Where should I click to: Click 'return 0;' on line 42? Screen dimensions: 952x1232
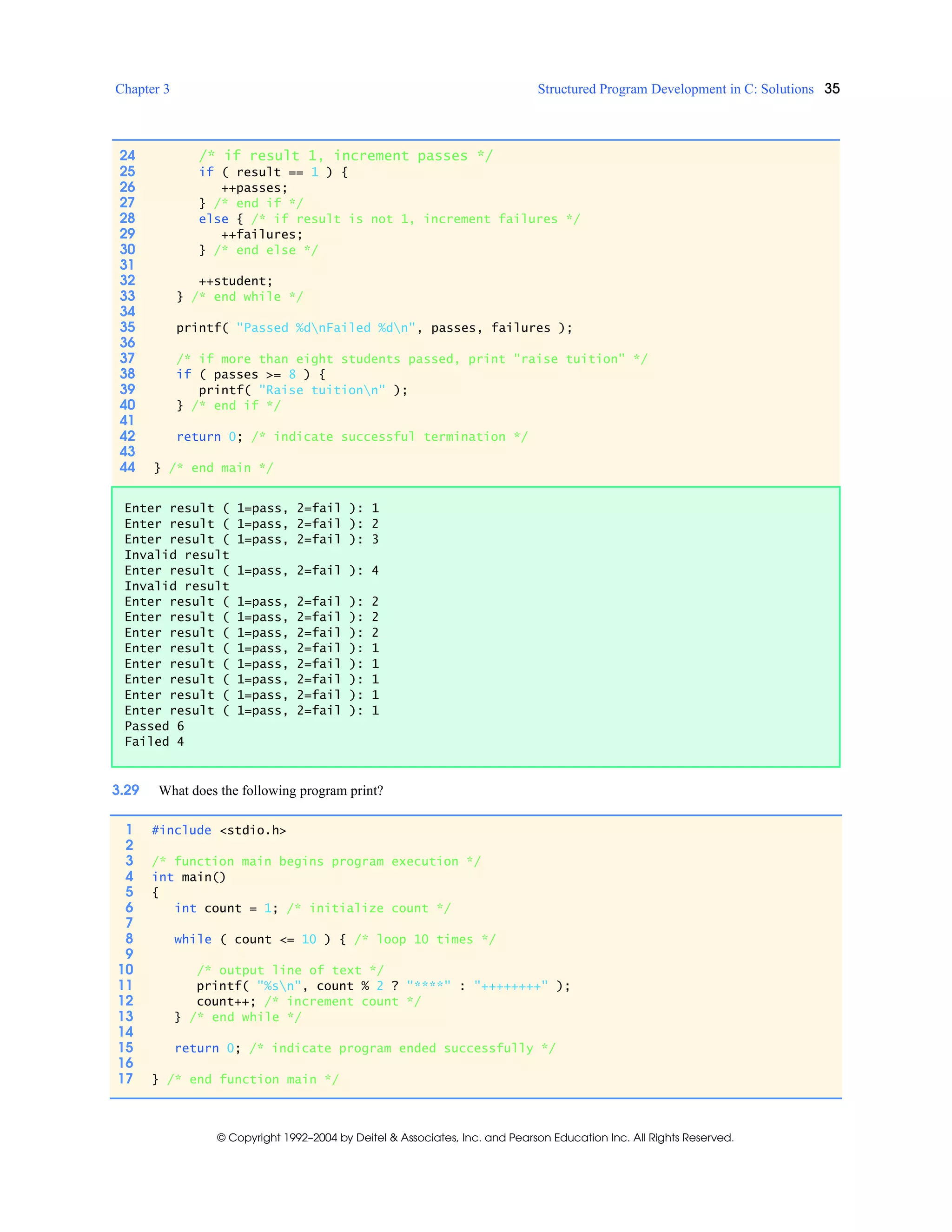click(209, 437)
